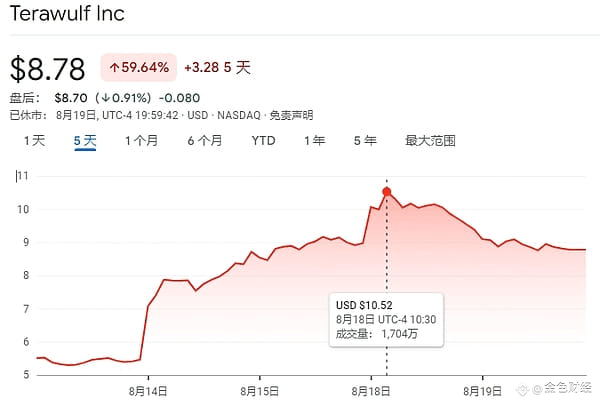This screenshot has width=600, height=406.
Task: Click the 8月19日 axis date label
Action: coord(483,391)
